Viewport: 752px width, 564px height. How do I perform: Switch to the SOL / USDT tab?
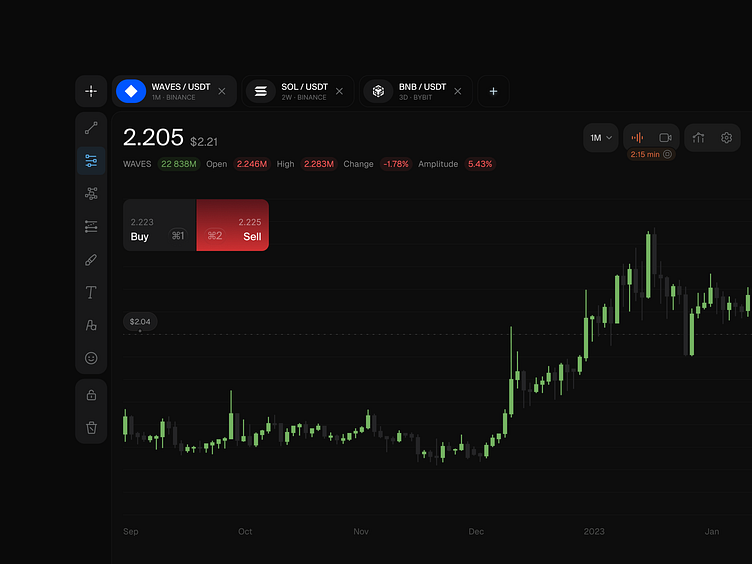[298, 91]
